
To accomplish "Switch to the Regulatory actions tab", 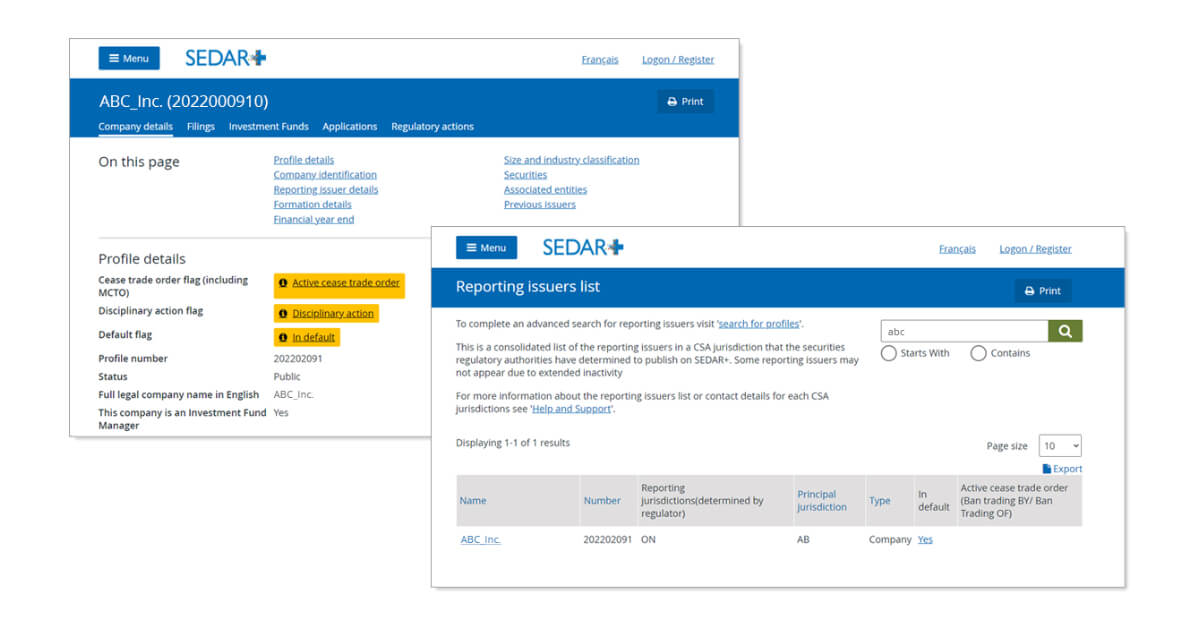I will [x=432, y=127].
